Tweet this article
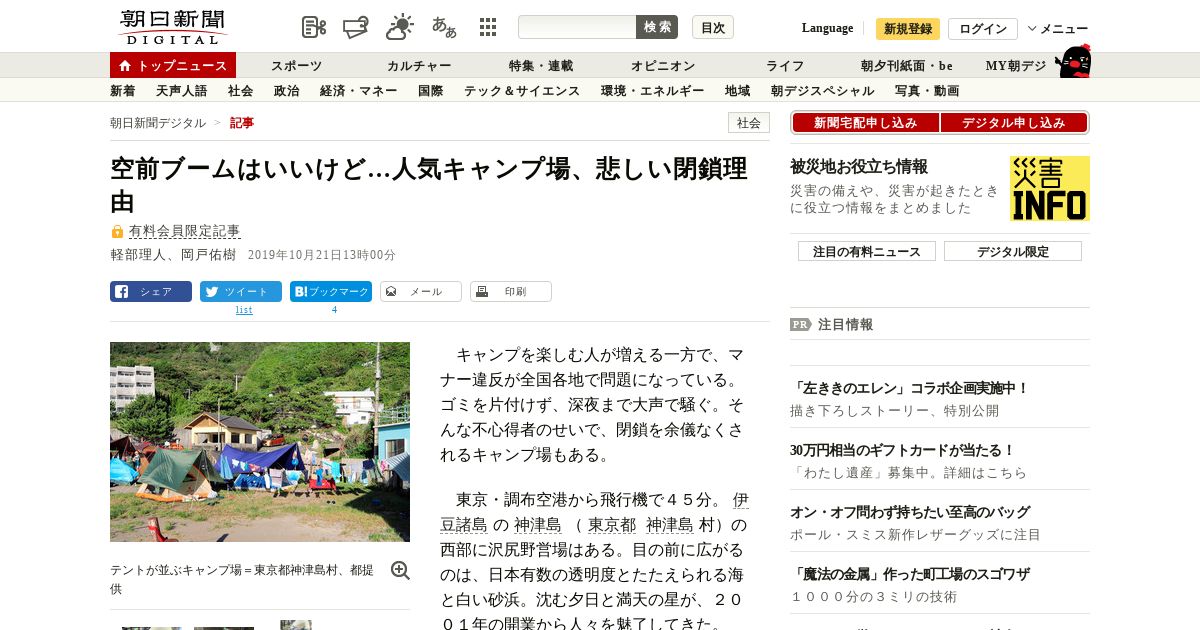Viewport: 1200px width, 630px height. tap(241, 292)
